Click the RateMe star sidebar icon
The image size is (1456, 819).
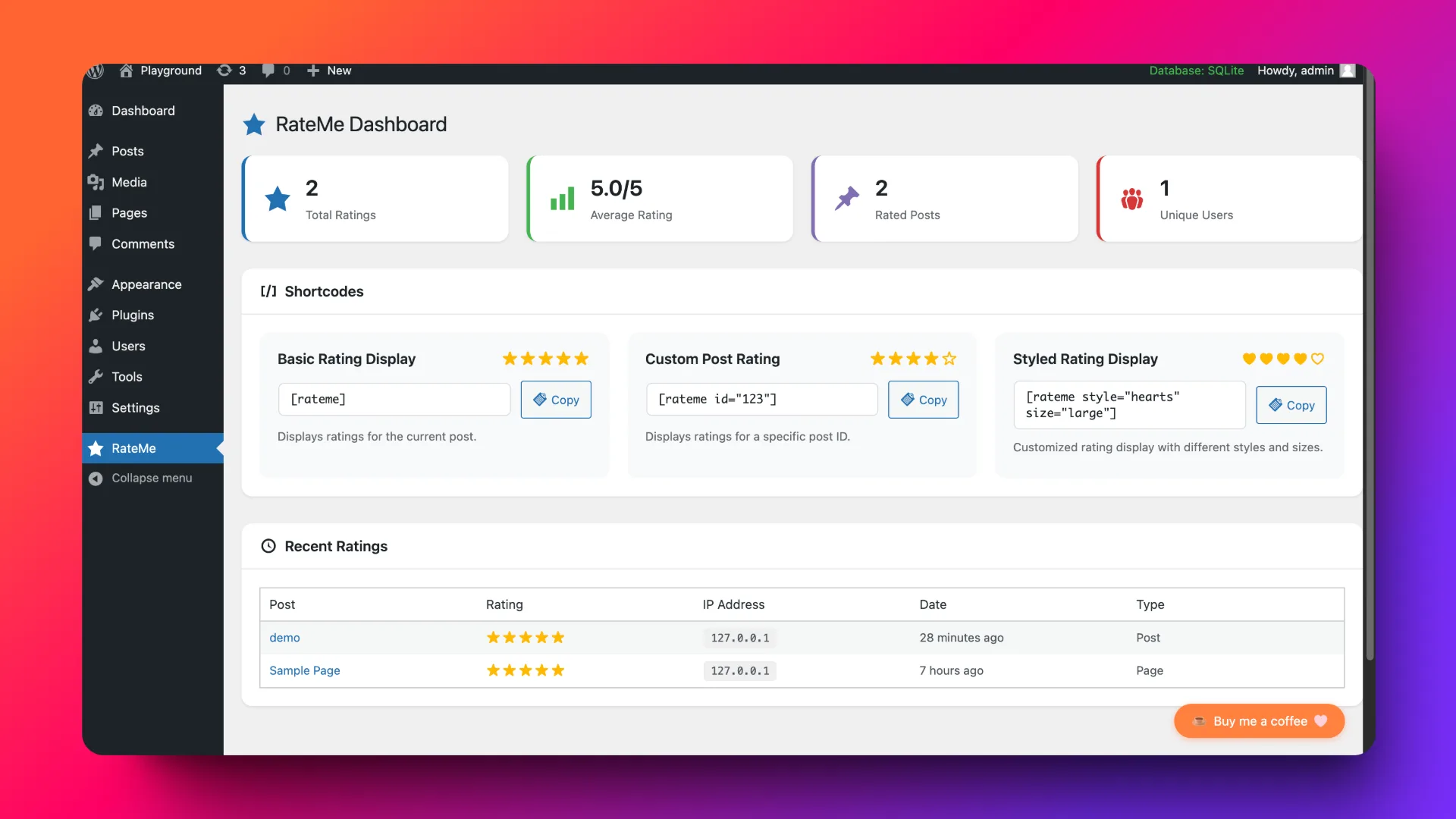click(96, 448)
